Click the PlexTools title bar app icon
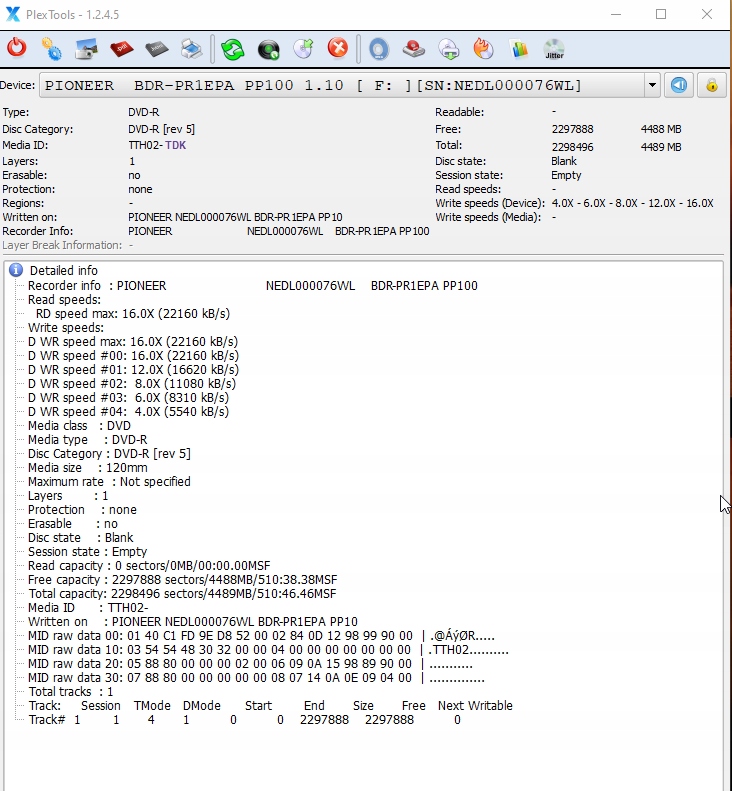The width and height of the screenshot is (732, 791). pos(13,14)
